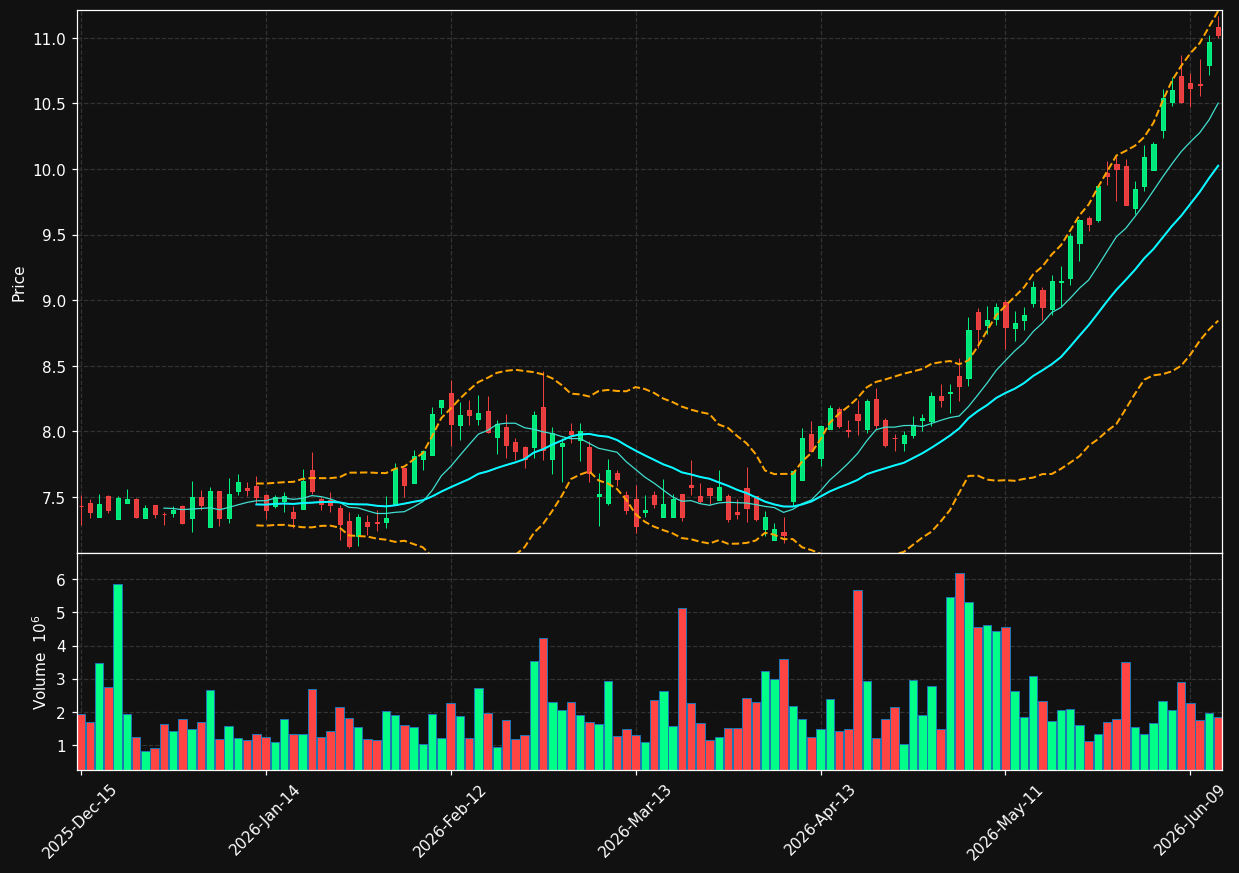Click the tallest red volume bar
1239x873 pixels.
coord(960,671)
